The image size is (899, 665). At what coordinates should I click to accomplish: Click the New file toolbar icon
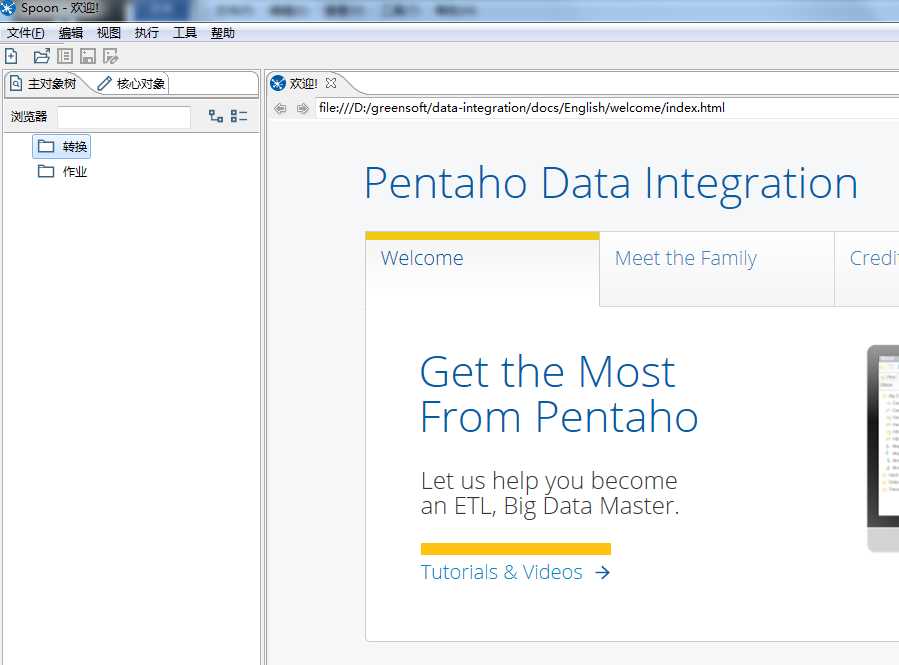[11, 56]
